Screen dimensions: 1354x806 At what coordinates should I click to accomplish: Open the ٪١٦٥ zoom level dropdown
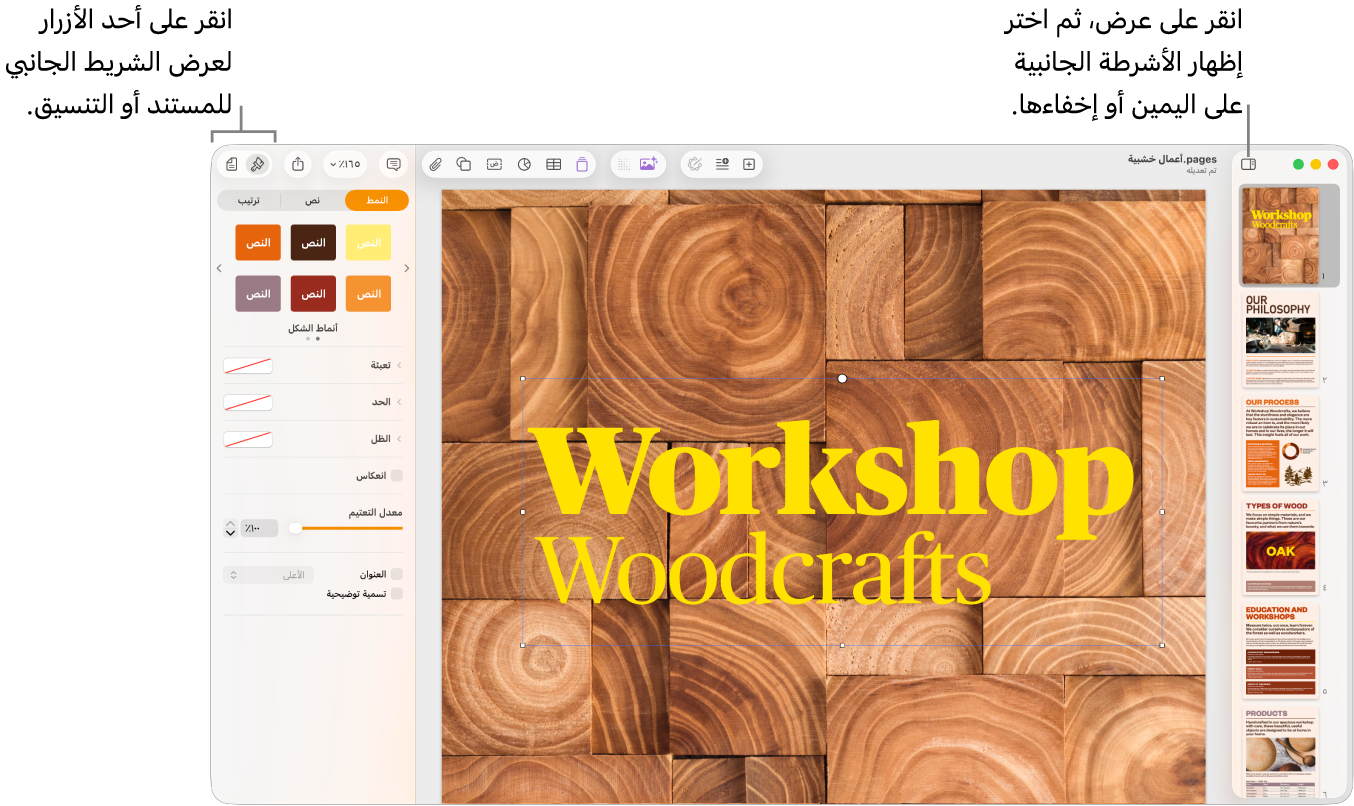(346, 164)
